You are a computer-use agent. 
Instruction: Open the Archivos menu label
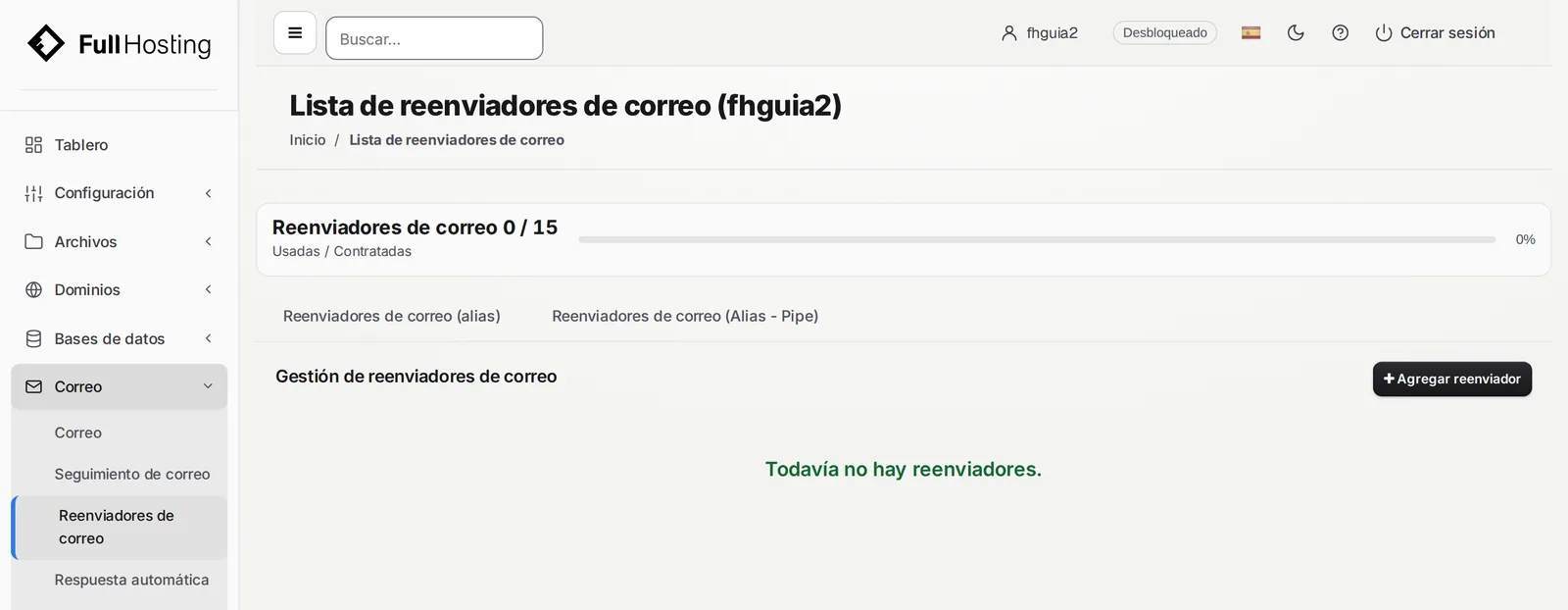pyautogui.click(x=85, y=242)
